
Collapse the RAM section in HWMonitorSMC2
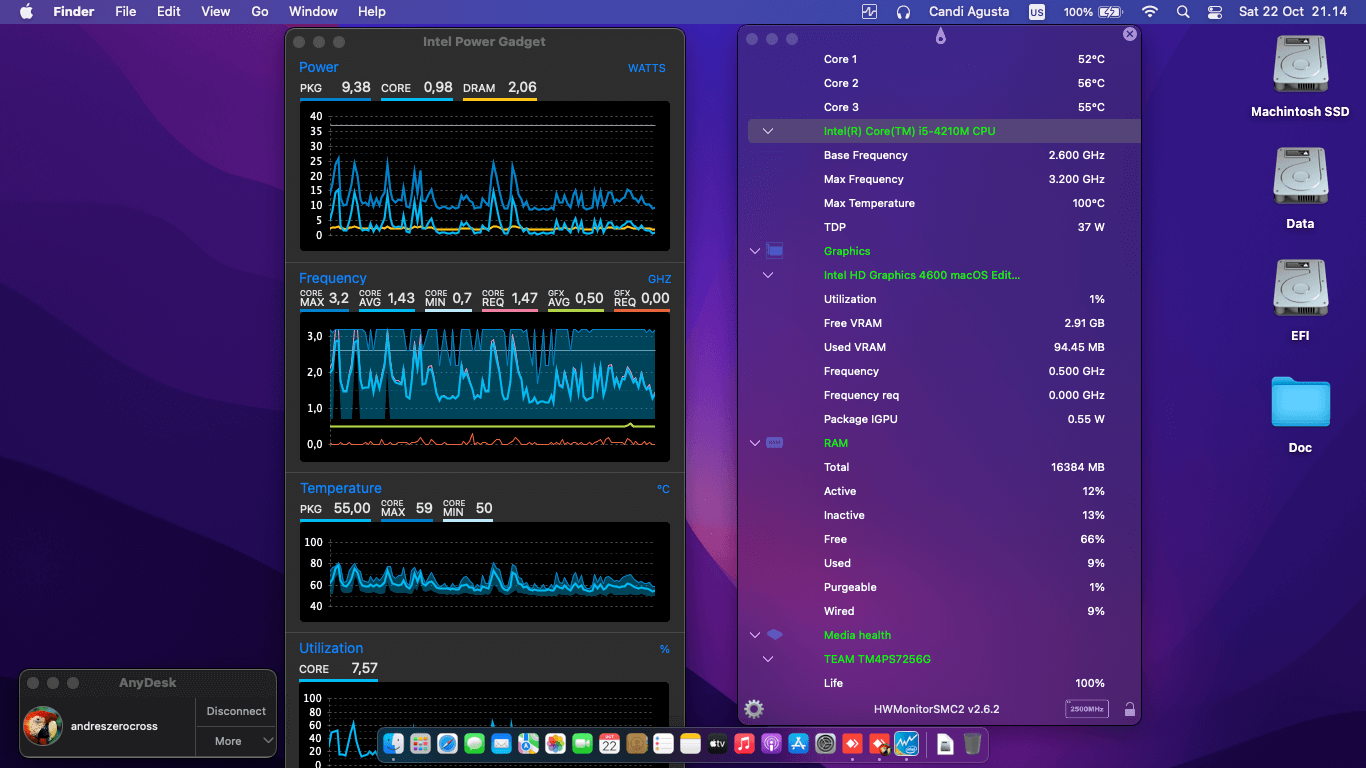pyautogui.click(x=756, y=443)
